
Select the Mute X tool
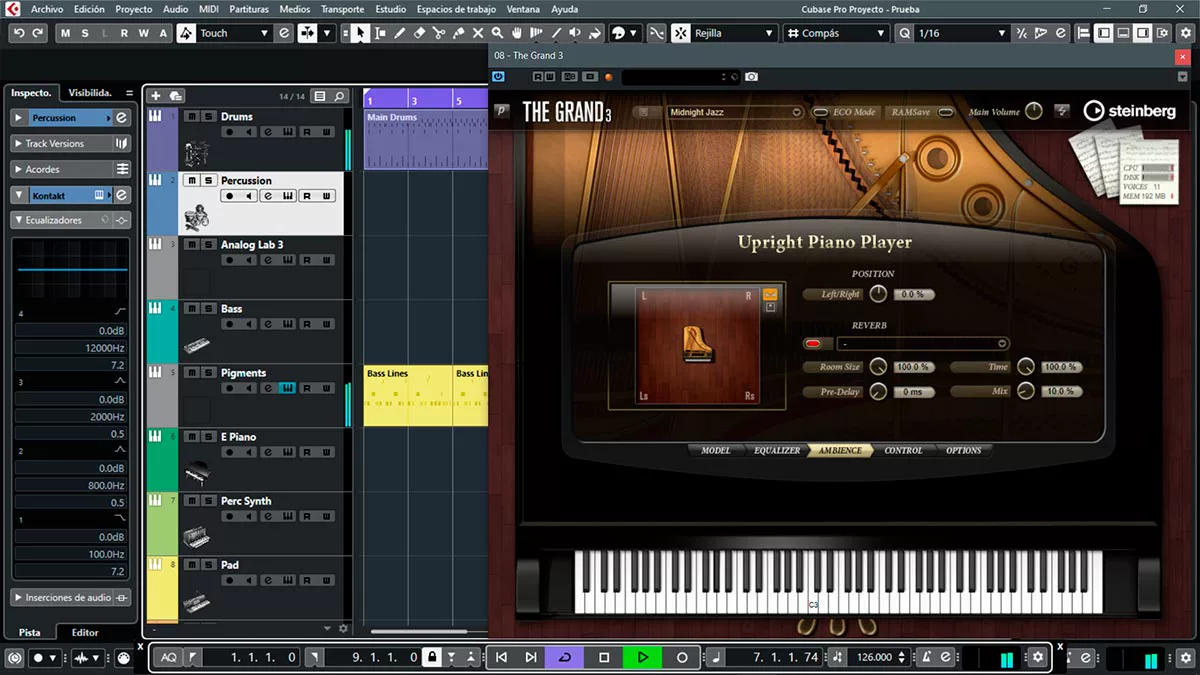478,33
